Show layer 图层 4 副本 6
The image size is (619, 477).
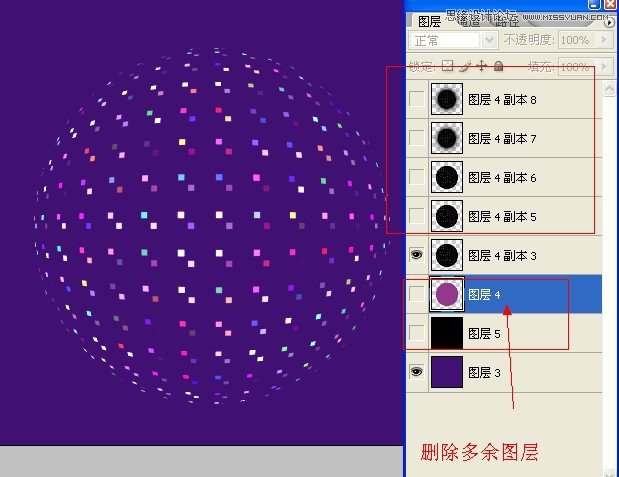pos(416,177)
